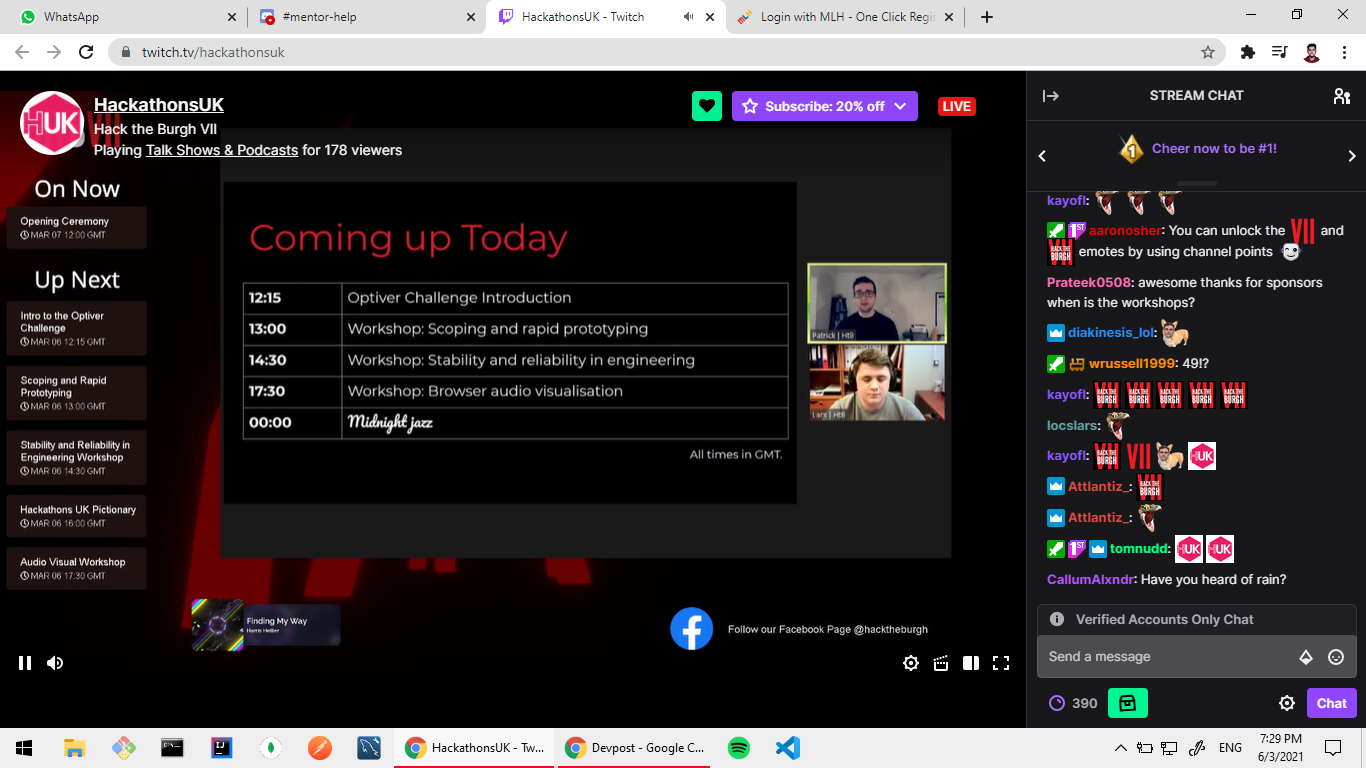Claim the channel points bonus chest
Screen dimensions: 1366x768
click(x=1128, y=703)
